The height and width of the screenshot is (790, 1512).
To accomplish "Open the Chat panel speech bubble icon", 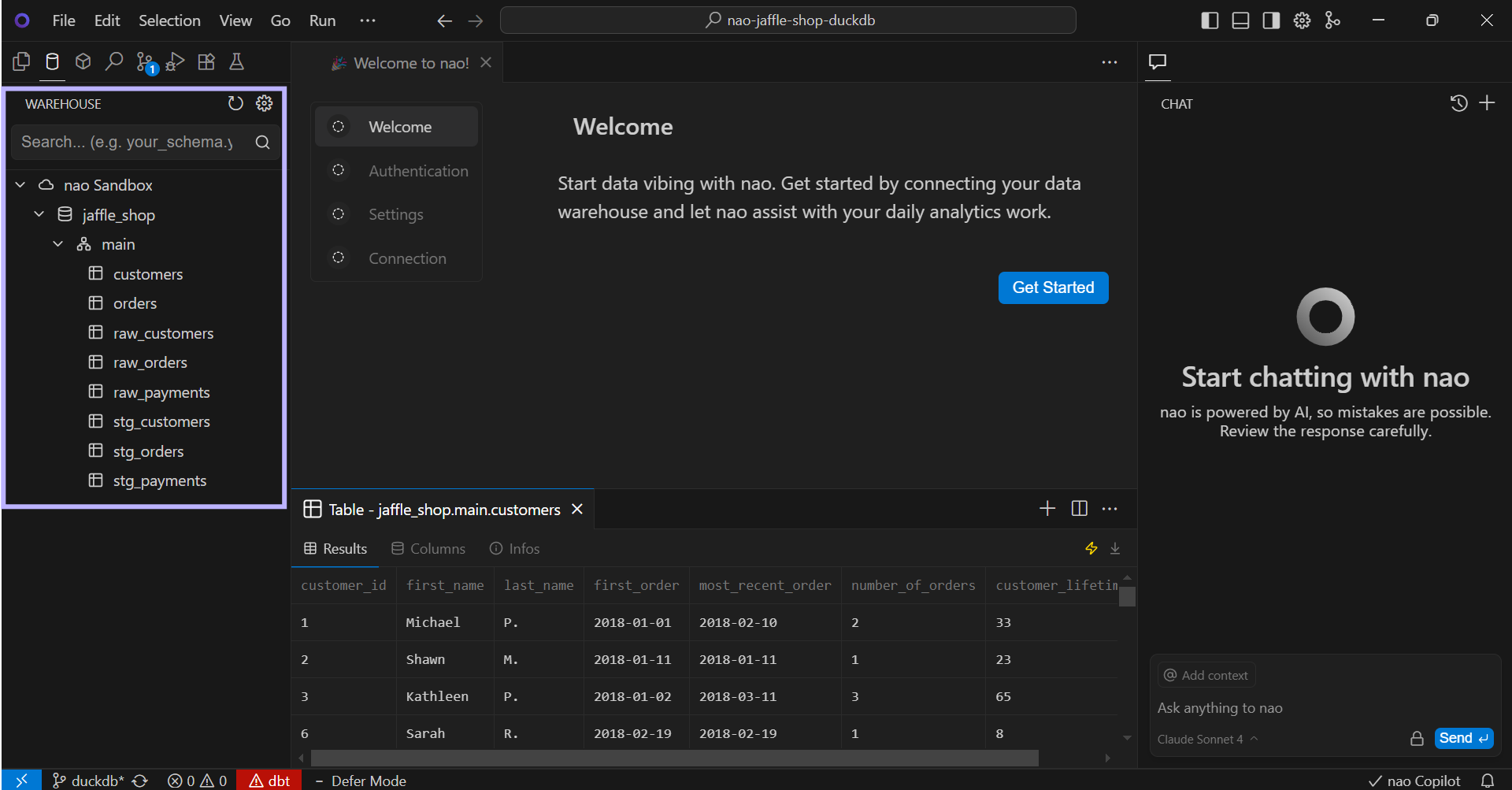I will 1158,61.
